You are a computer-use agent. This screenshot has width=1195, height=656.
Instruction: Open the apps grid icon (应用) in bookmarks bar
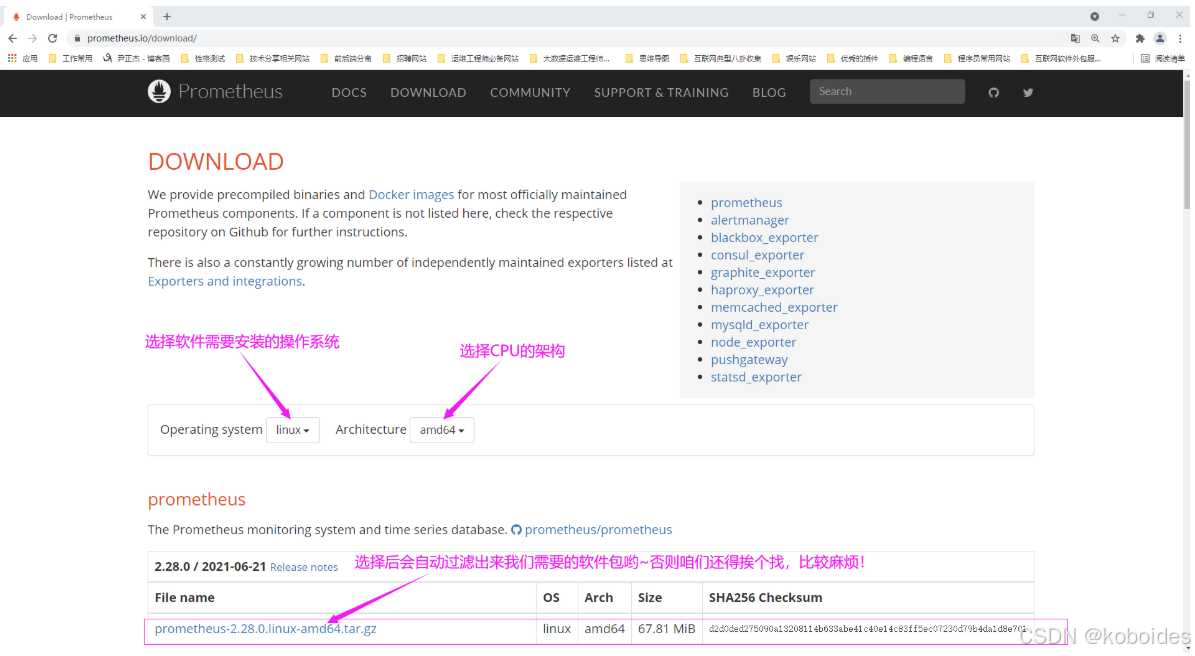(22, 58)
